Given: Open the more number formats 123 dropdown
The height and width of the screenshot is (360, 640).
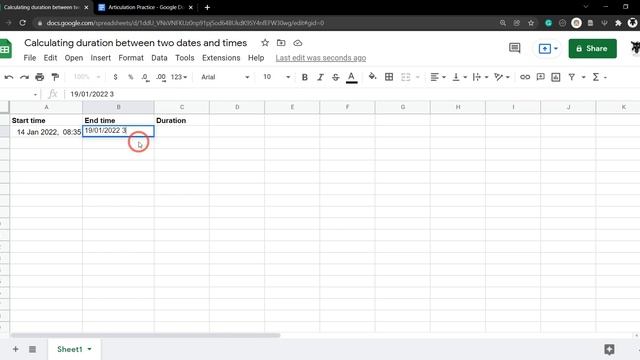Looking at the screenshot, I should point(179,77).
